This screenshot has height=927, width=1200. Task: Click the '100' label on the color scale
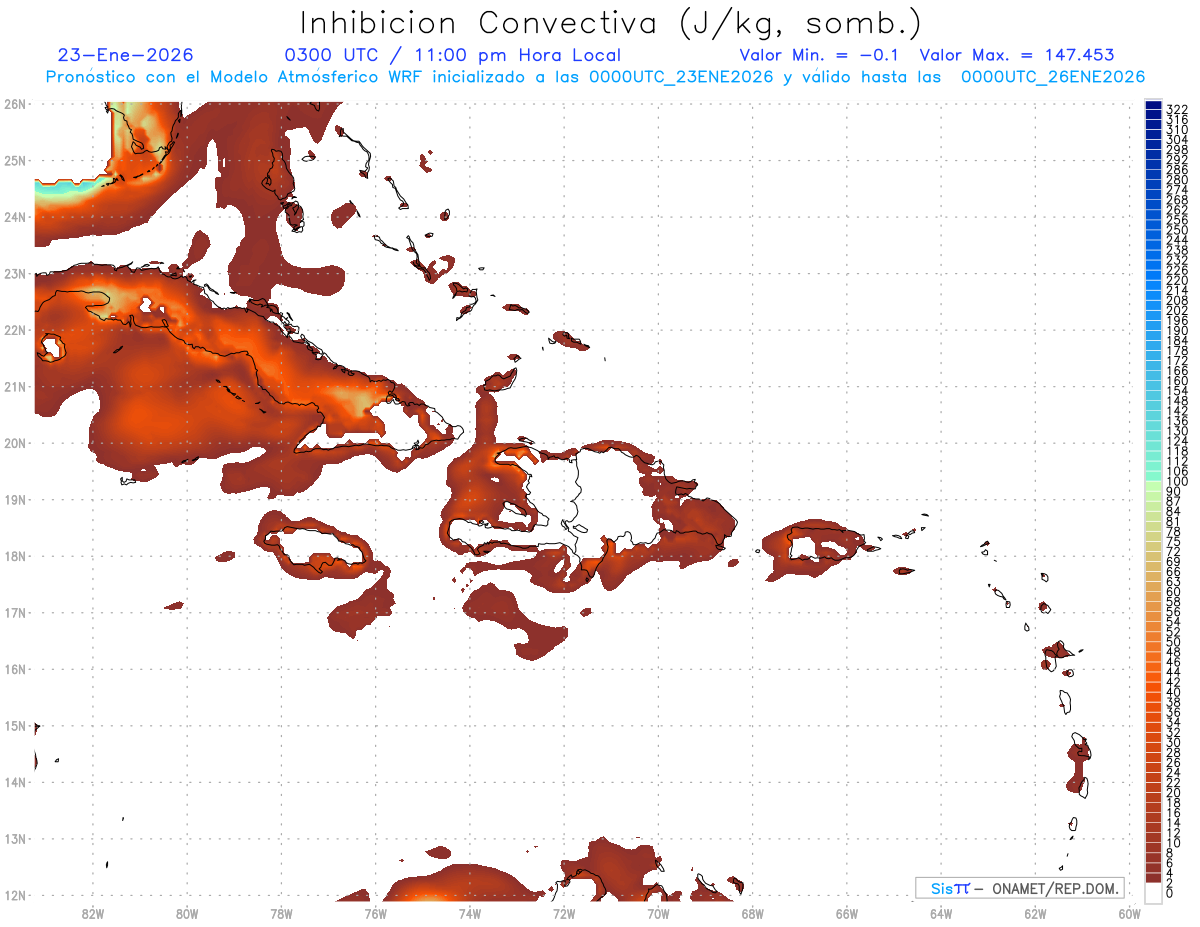[1176, 482]
